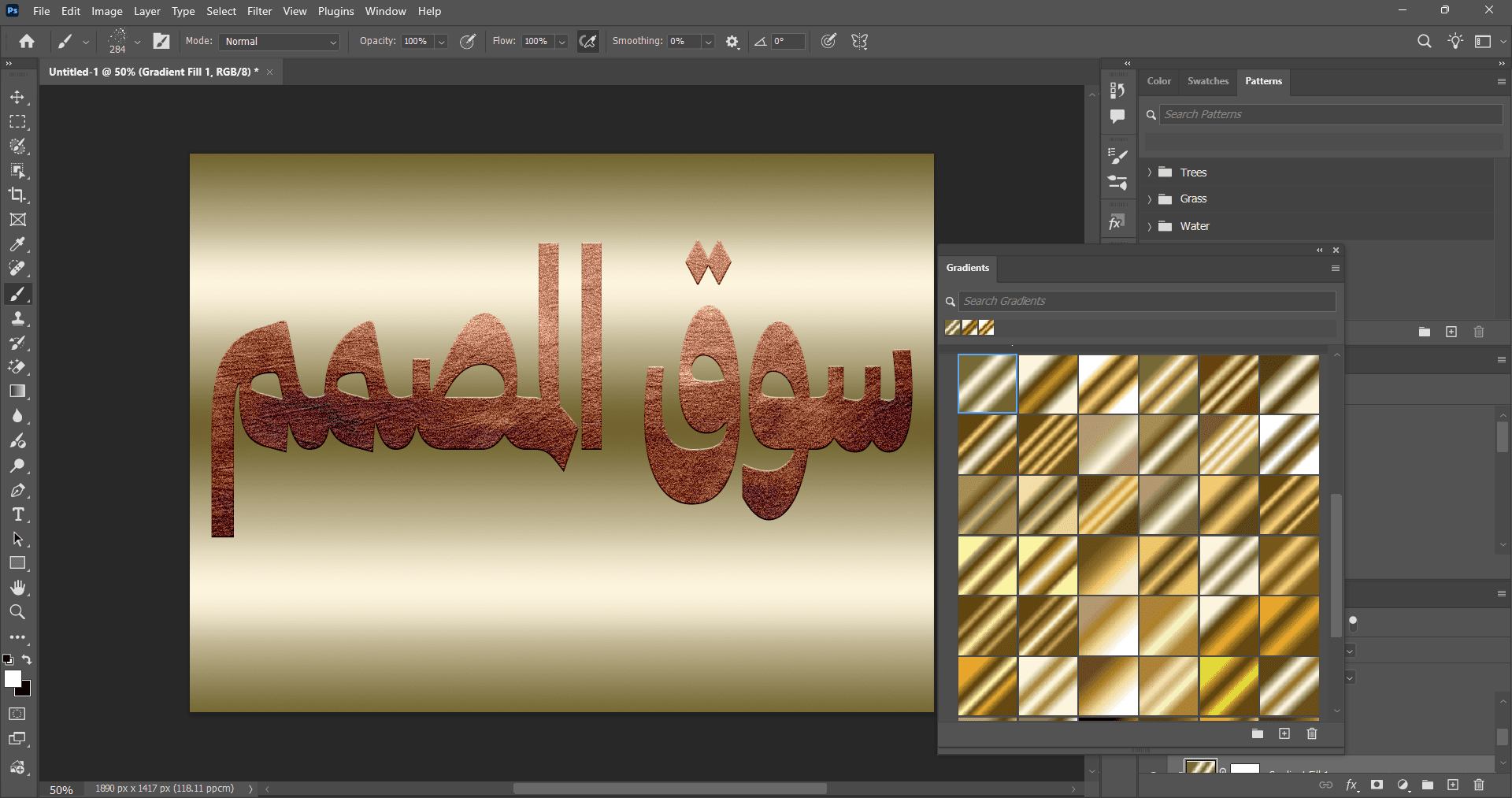1512x798 pixels.
Task: Select the Rectangle shape tool
Action: (x=17, y=563)
